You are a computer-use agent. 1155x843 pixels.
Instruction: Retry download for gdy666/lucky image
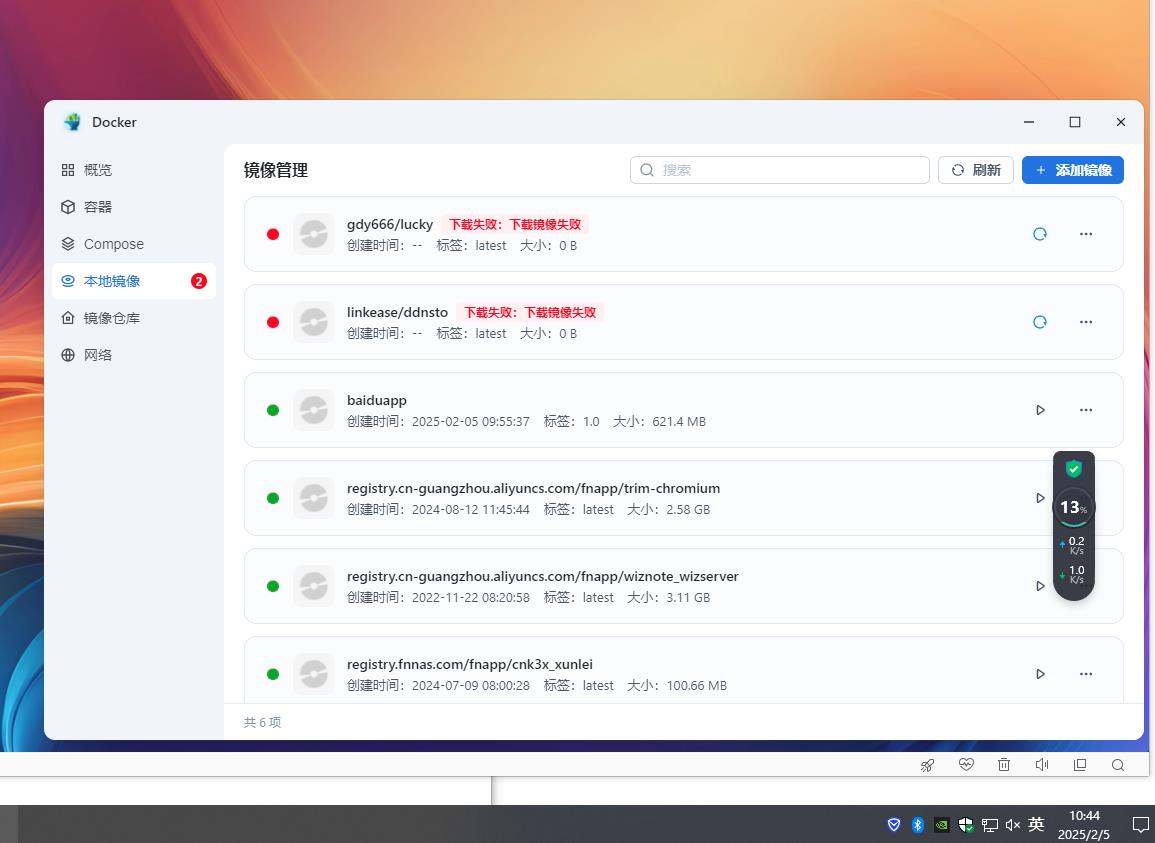pos(1039,234)
